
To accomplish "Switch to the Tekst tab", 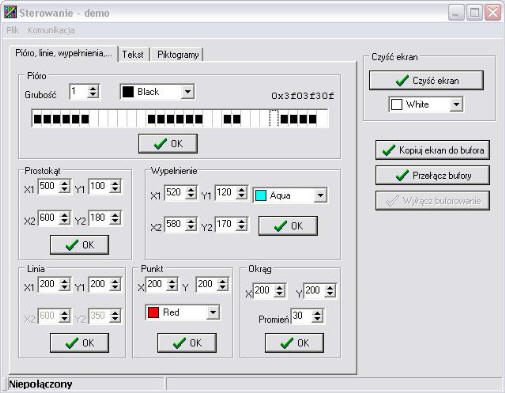I will (133, 54).
